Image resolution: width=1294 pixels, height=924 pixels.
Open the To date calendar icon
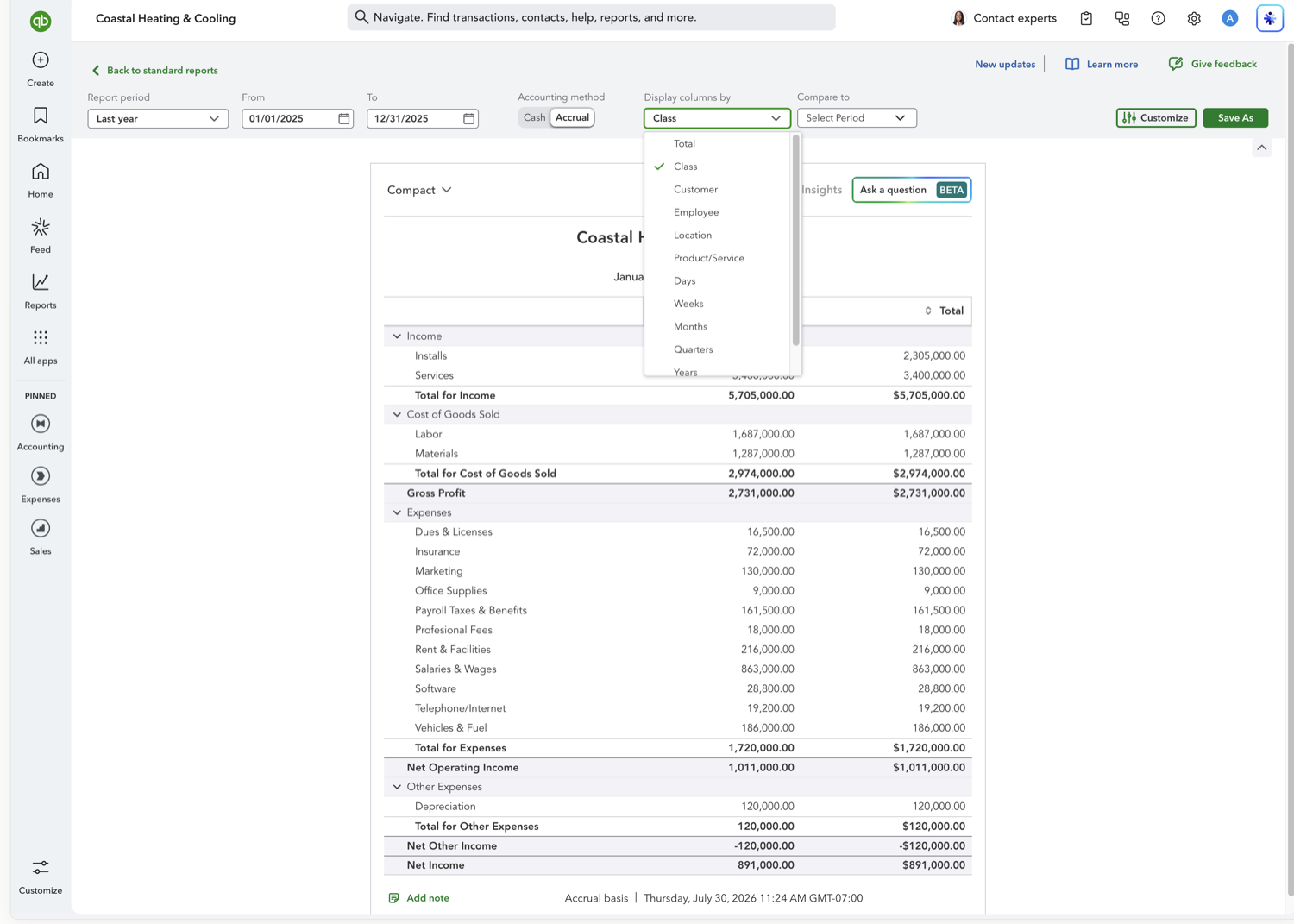469,118
